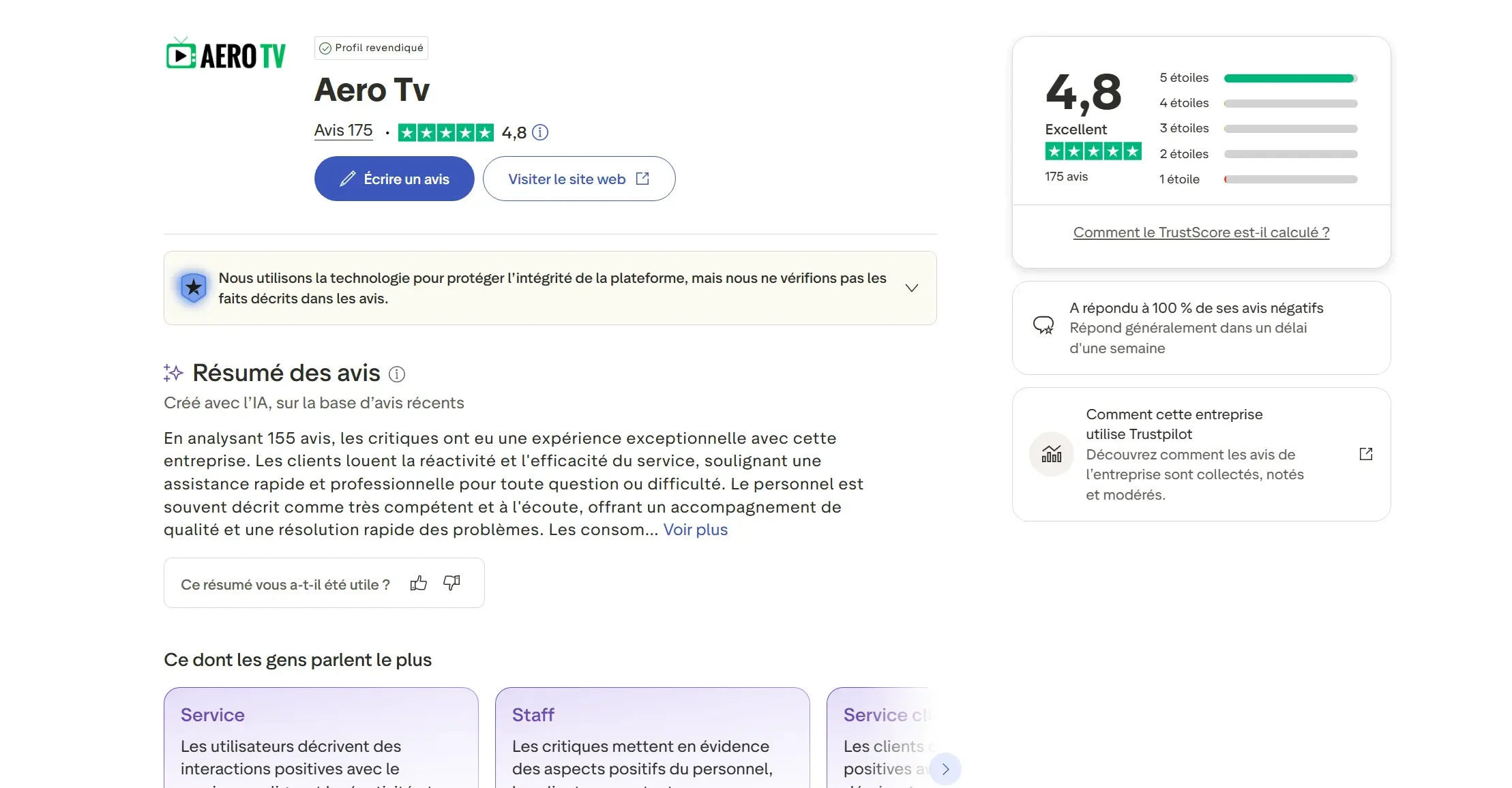Image resolution: width=1512 pixels, height=788 pixels.
Task: Open the Staff topic card
Action: point(653,738)
